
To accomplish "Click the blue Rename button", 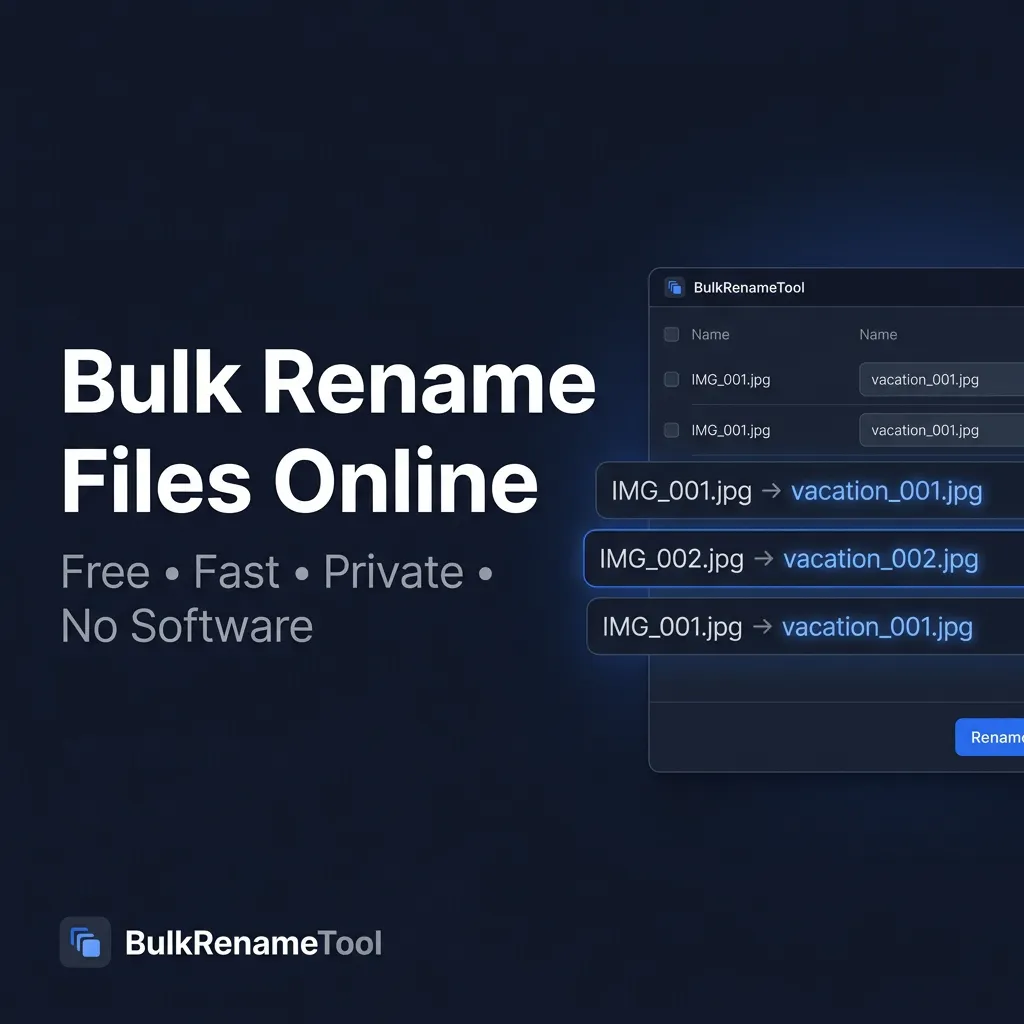I will point(989,737).
